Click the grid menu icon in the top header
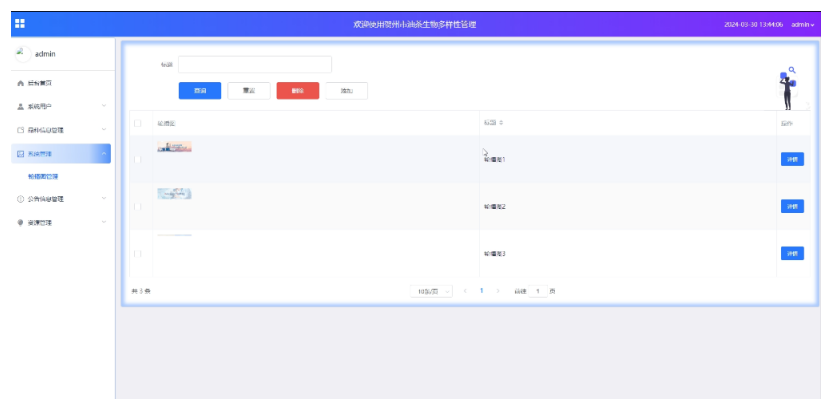Image resolution: width=835 pixels, height=416 pixels. (x=20, y=23)
